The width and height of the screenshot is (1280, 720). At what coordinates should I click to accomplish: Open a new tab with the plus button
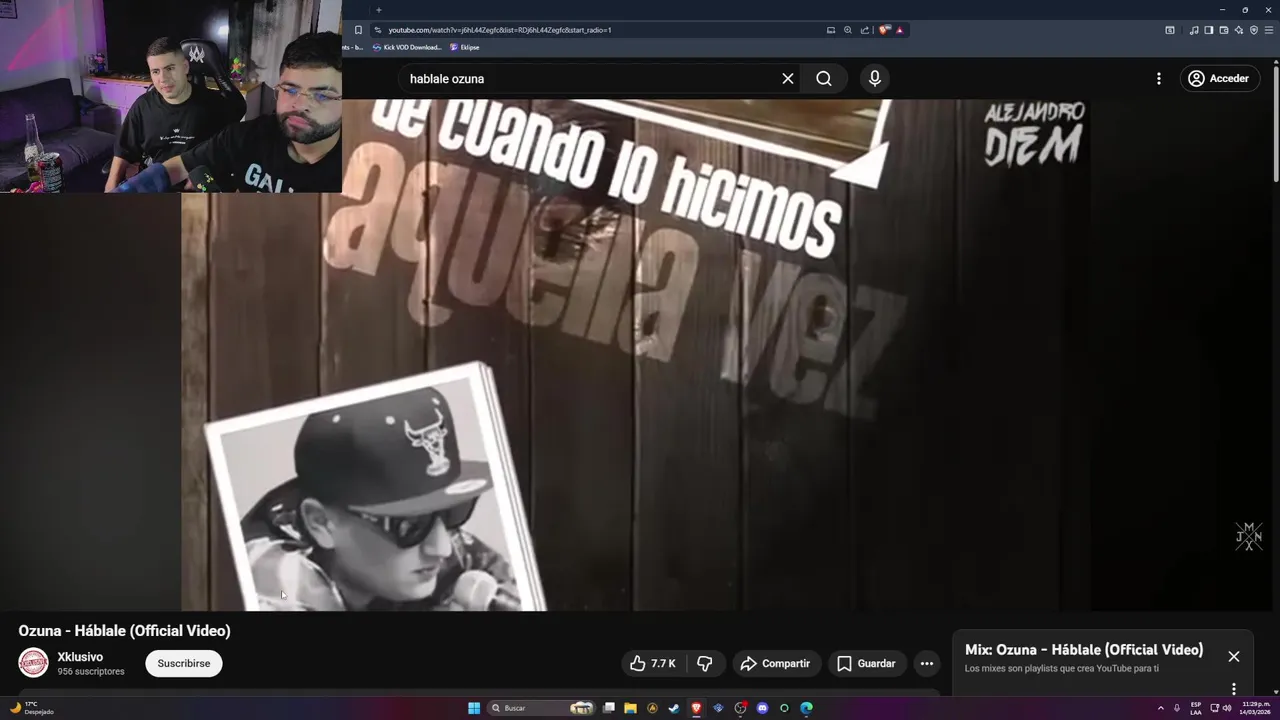pos(378,10)
